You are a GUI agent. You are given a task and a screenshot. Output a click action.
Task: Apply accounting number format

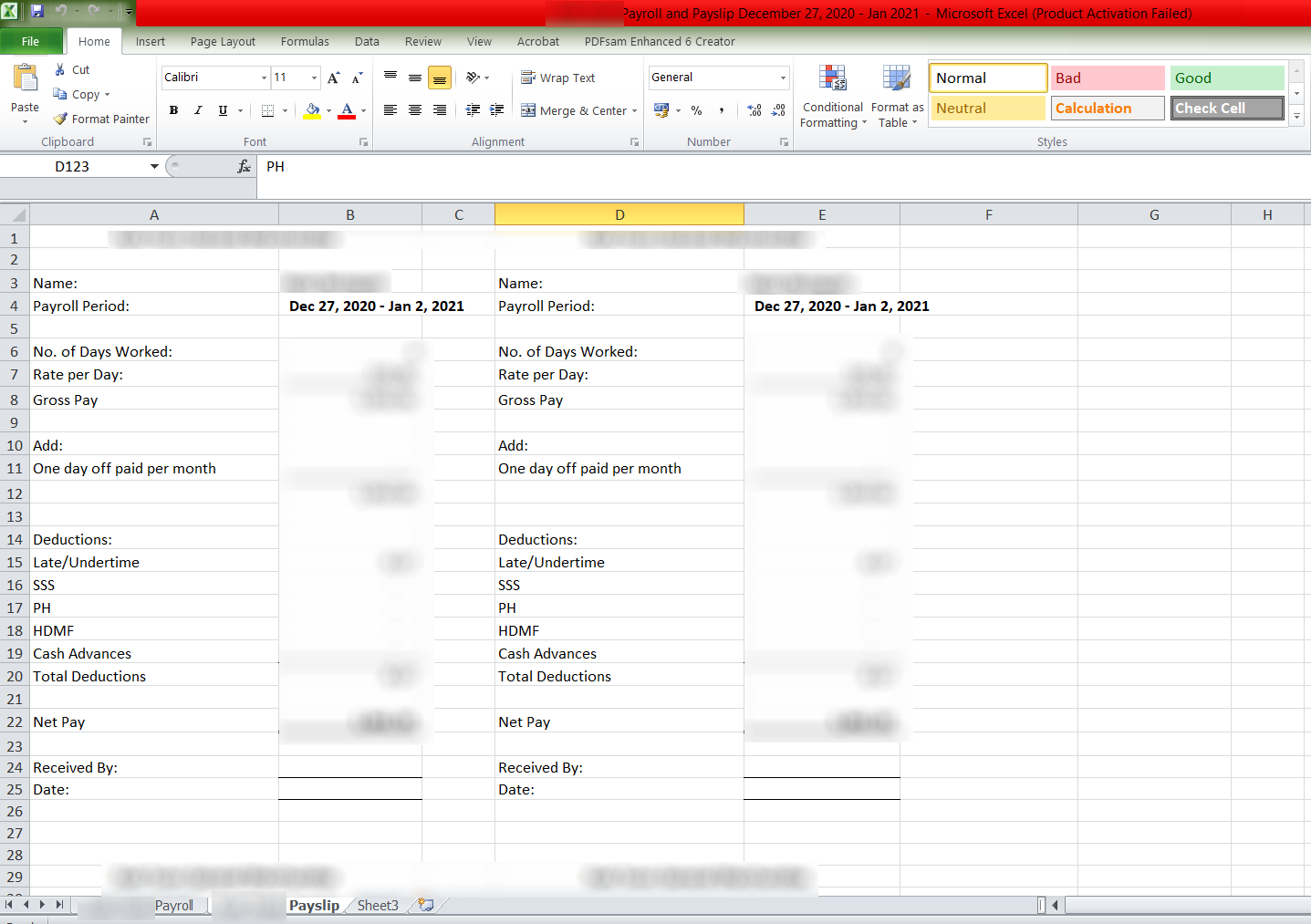(x=661, y=110)
